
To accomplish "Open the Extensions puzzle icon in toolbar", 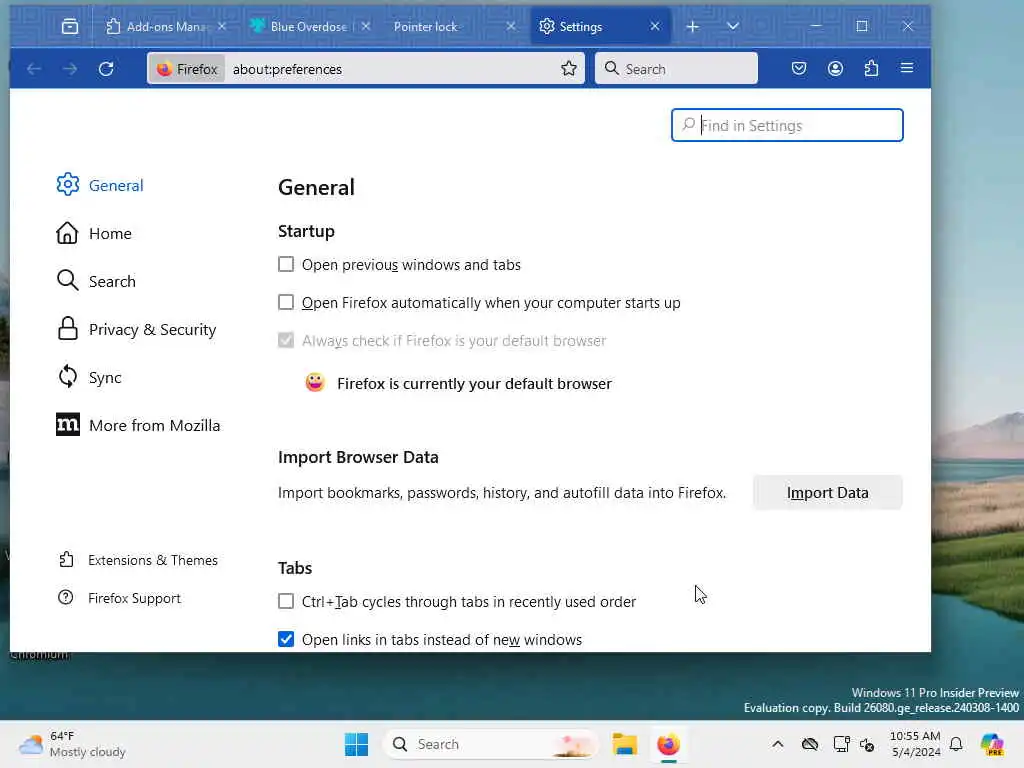I will point(871,68).
